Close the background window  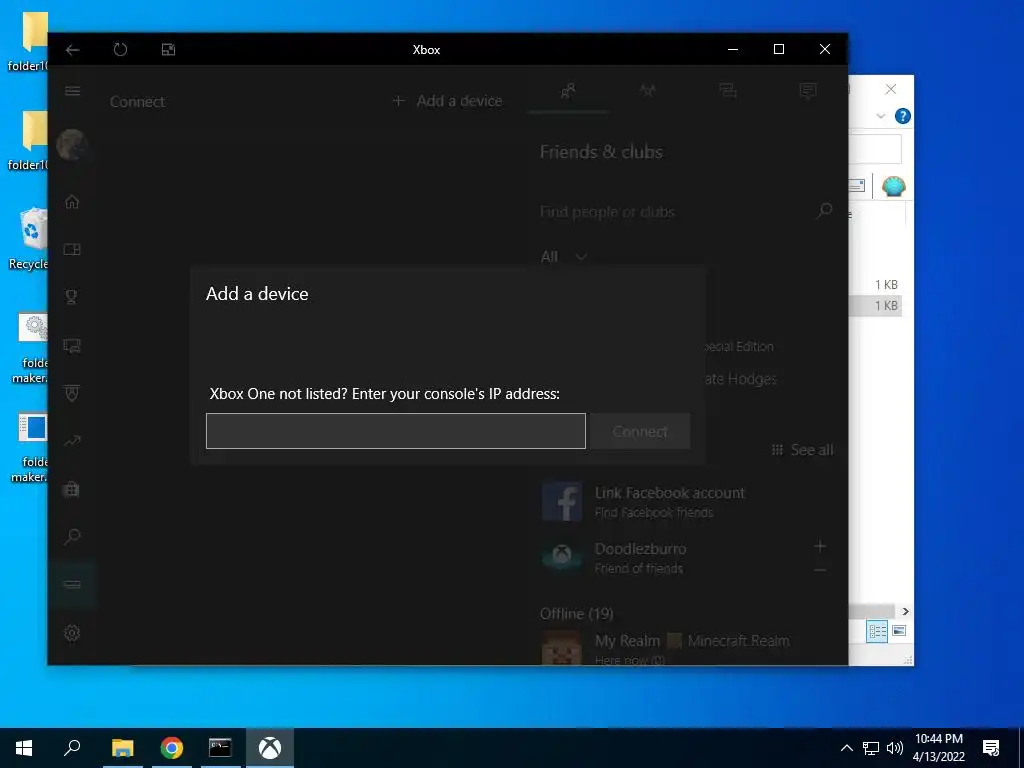(891, 89)
